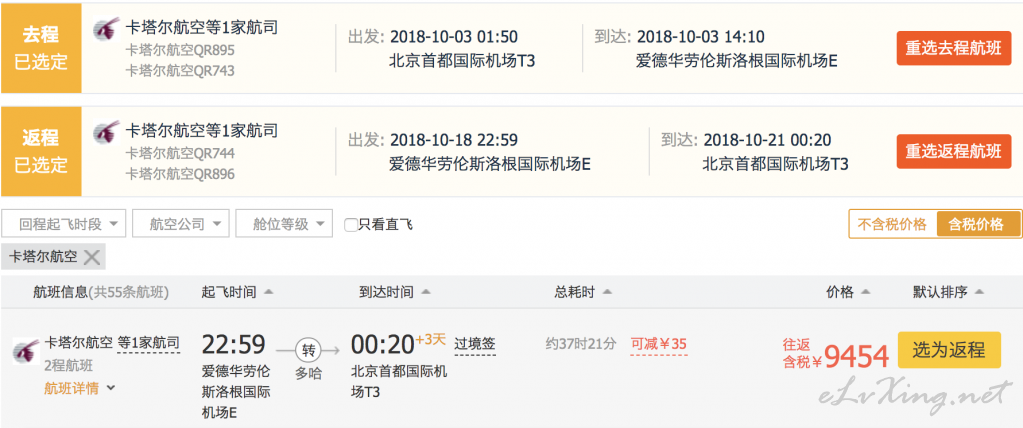Click the Qatar Airways logo in the 返程 row
Screen dimensions: 1023x428
106,132
